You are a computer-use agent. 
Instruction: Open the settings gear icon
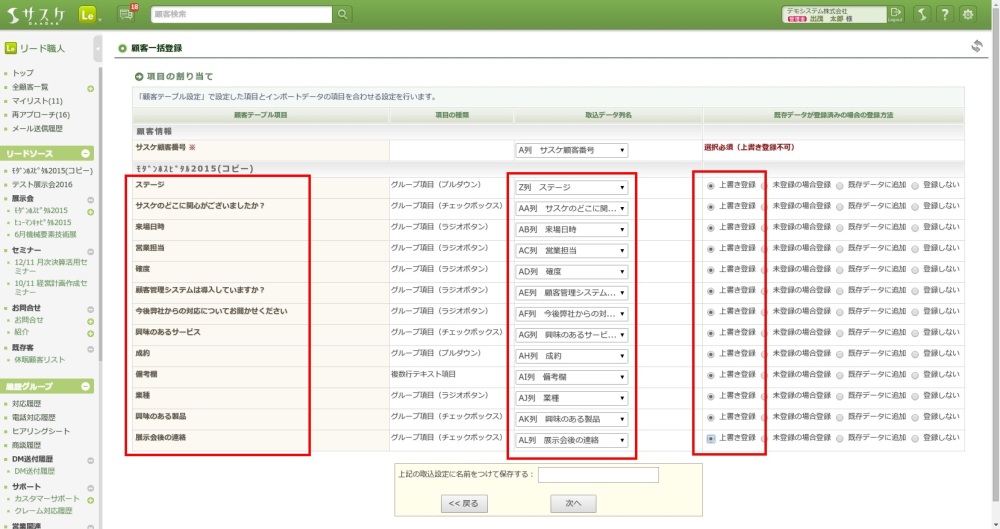tap(967, 14)
